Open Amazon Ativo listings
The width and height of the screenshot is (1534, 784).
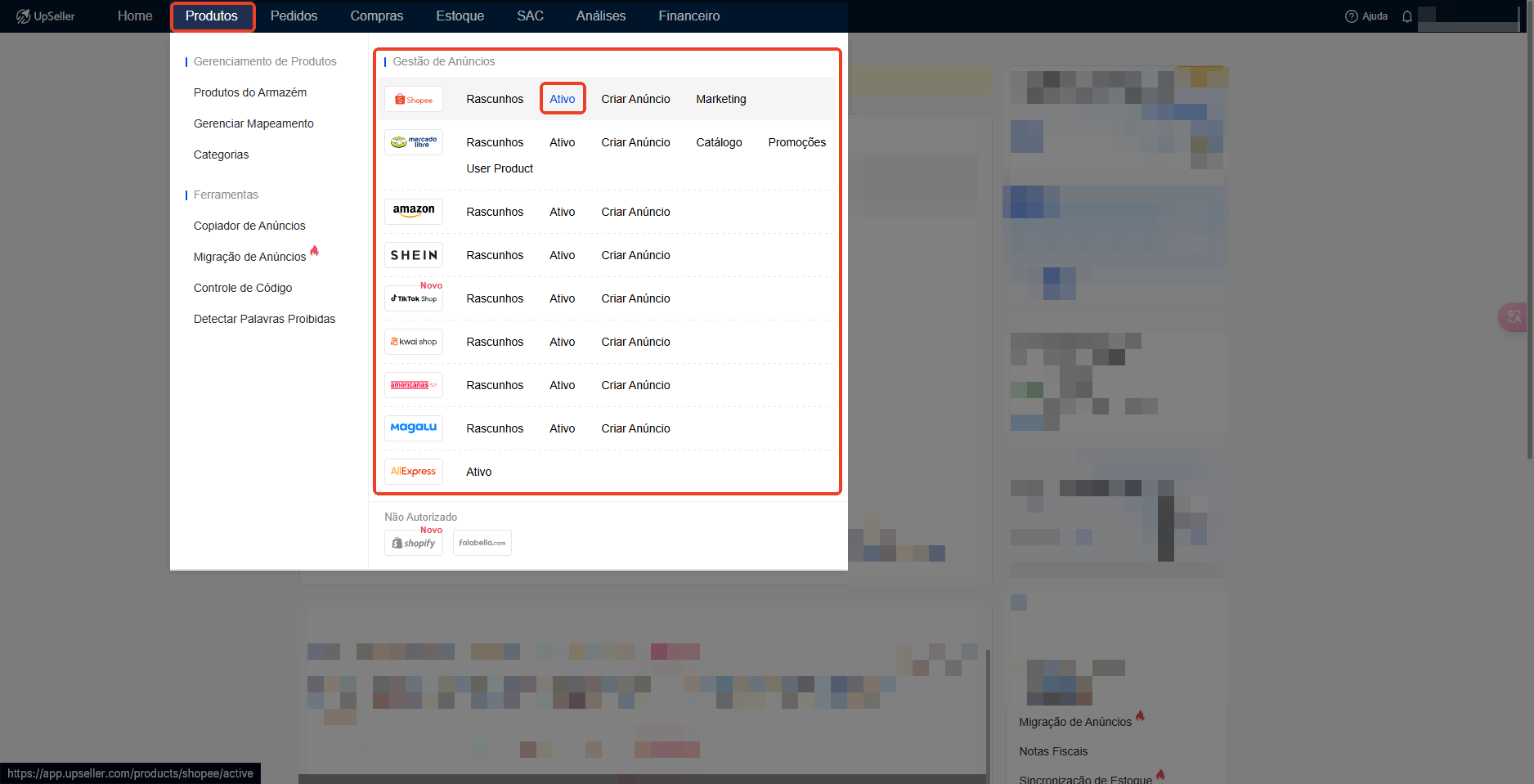[563, 212]
